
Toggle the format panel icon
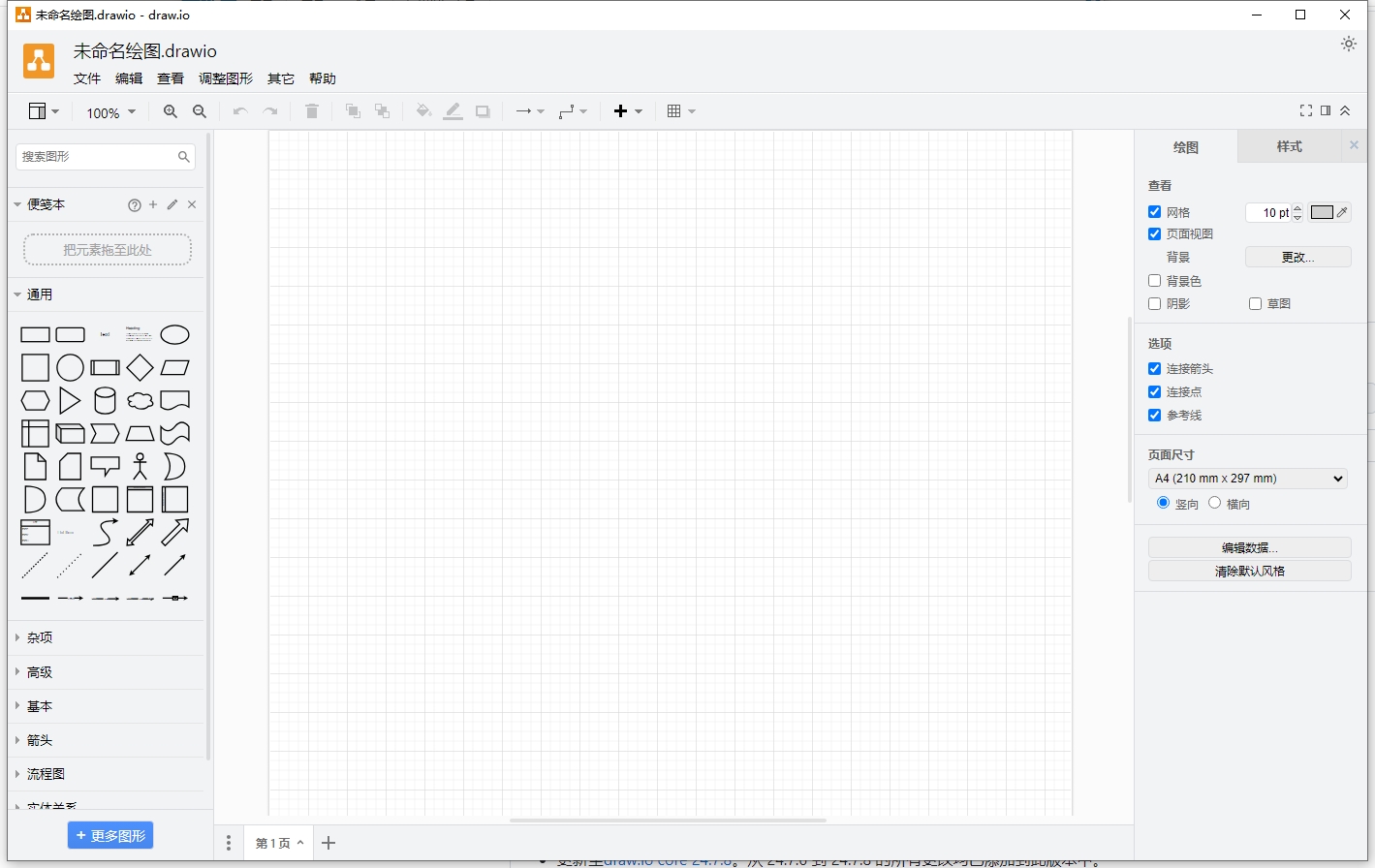[1326, 110]
